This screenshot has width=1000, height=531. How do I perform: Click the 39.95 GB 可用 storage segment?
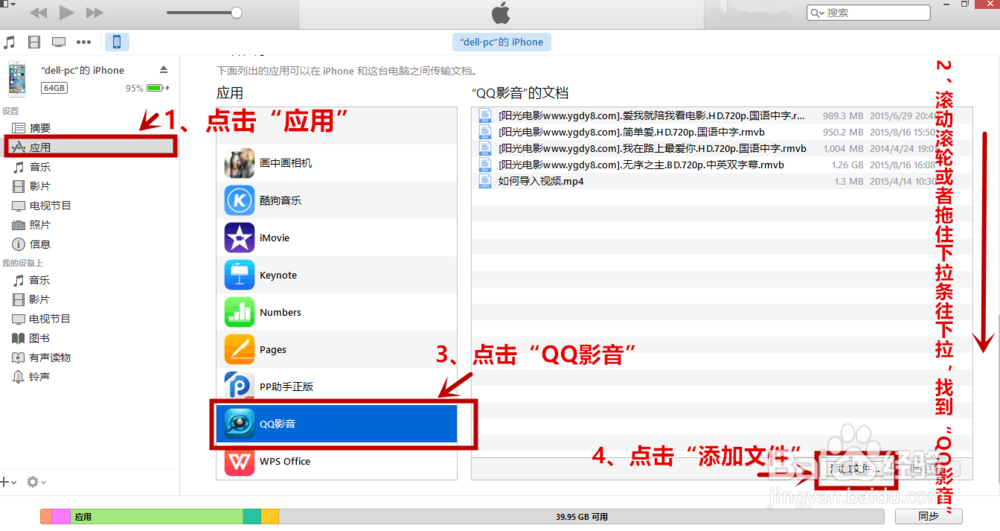coord(581,517)
